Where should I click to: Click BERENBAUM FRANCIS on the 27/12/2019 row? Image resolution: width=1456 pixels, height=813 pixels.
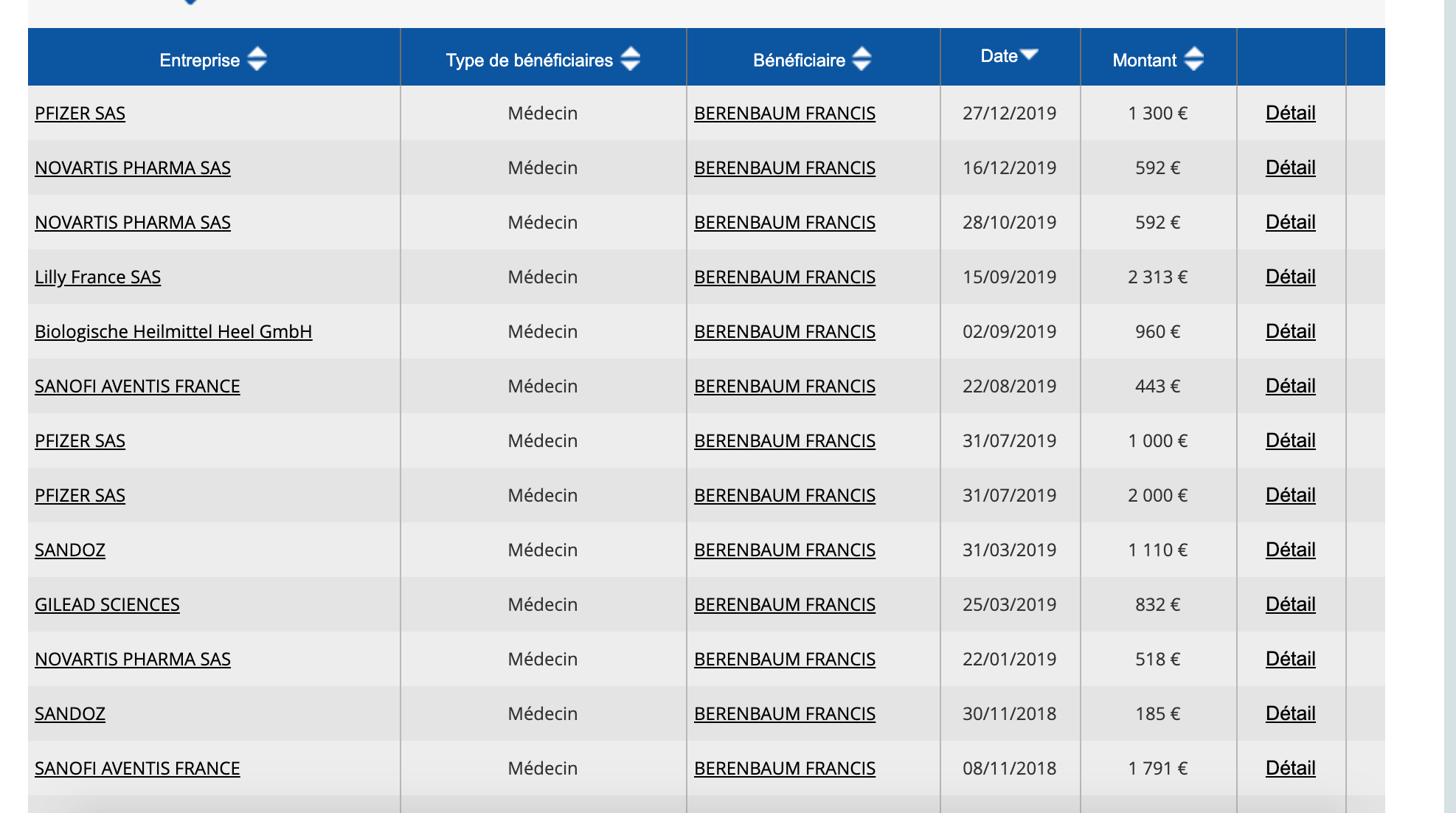pyautogui.click(x=784, y=114)
